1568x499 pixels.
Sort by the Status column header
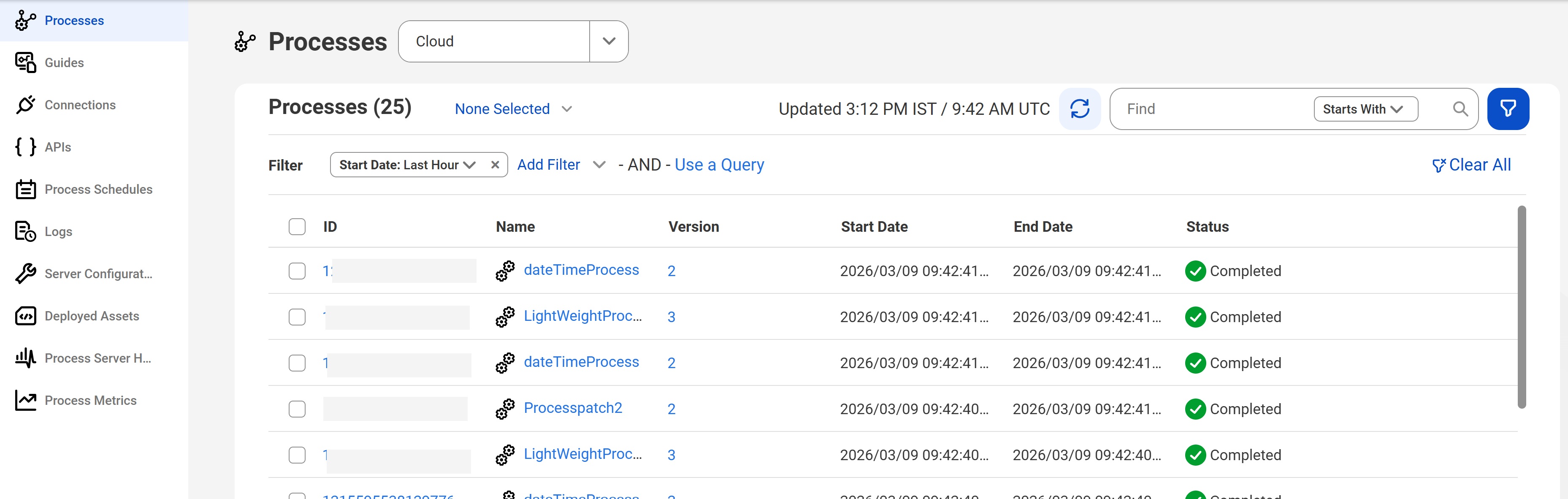1207,227
